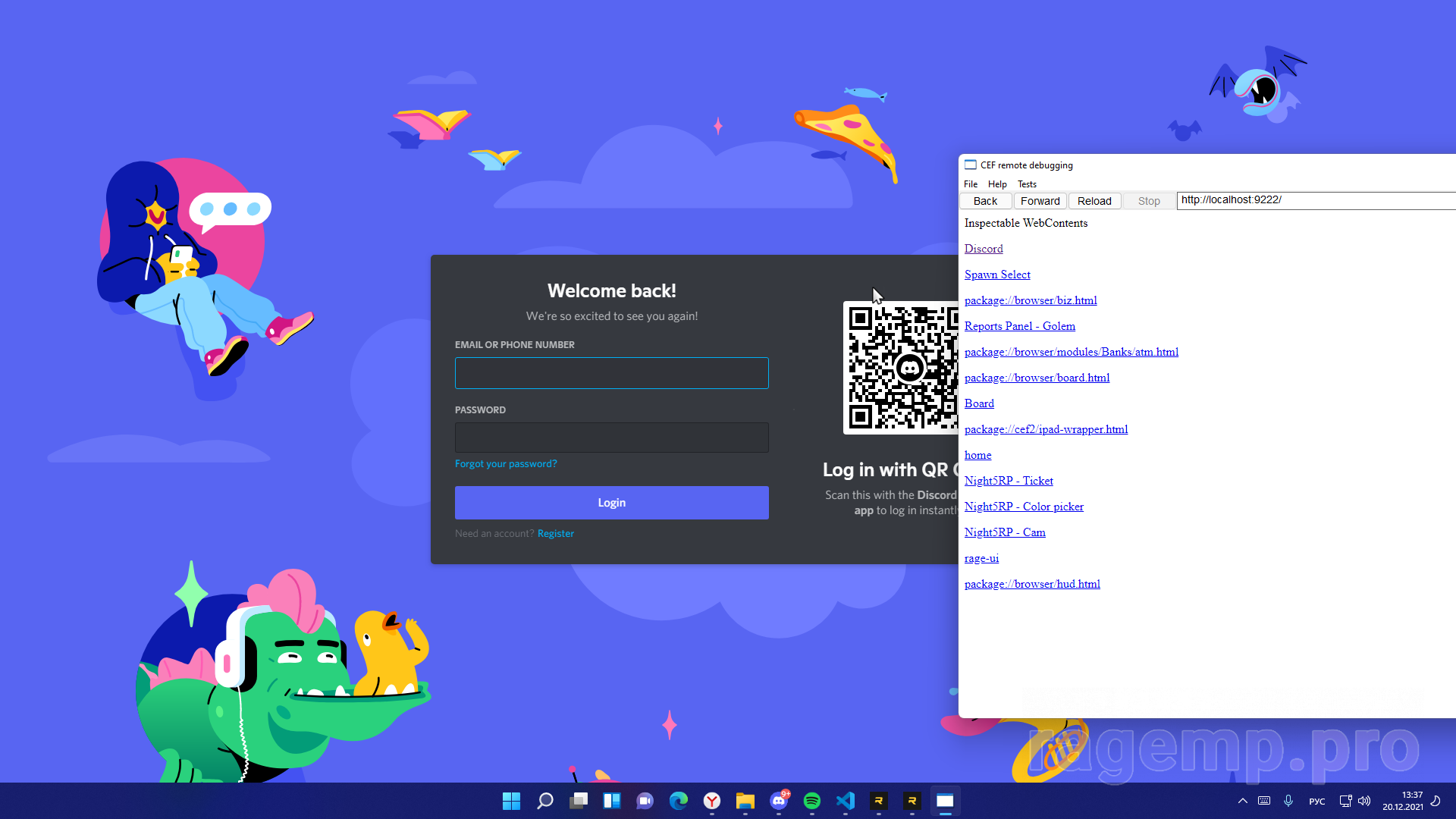Open File menu in CEF debugging window
The image size is (1456, 819).
(971, 184)
